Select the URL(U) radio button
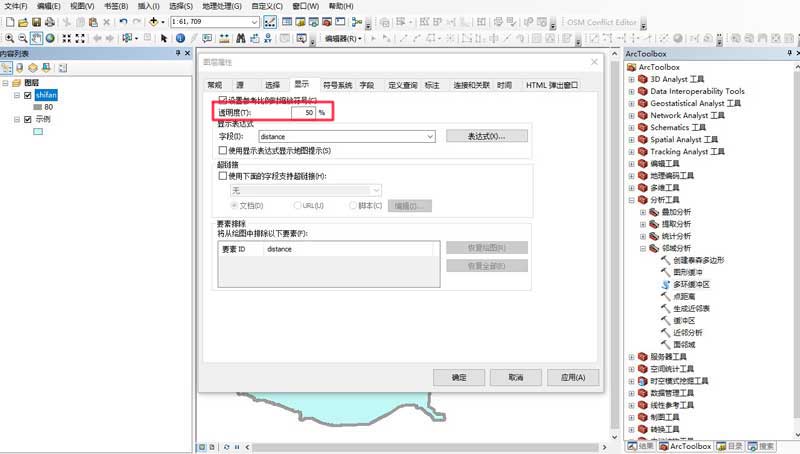The height and width of the screenshot is (454, 800). (x=297, y=206)
